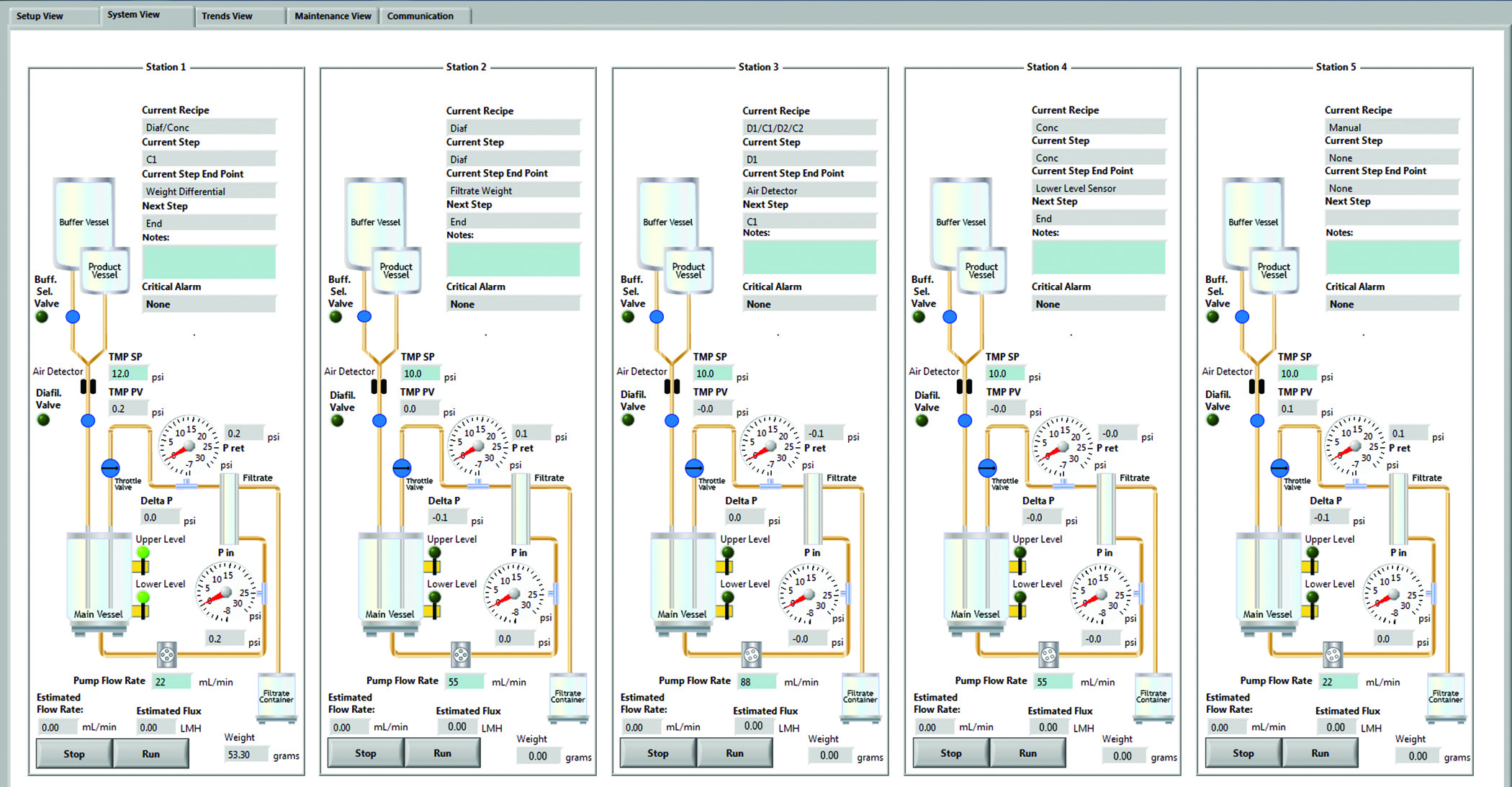Screen dimensions: 1512x787
Task: Open the Communication tab
Action: (x=420, y=16)
